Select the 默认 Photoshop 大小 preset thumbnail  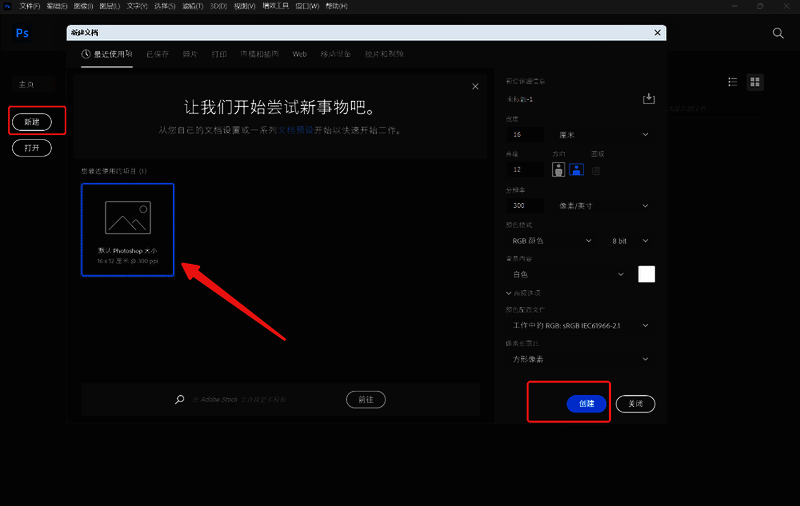point(128,230)
